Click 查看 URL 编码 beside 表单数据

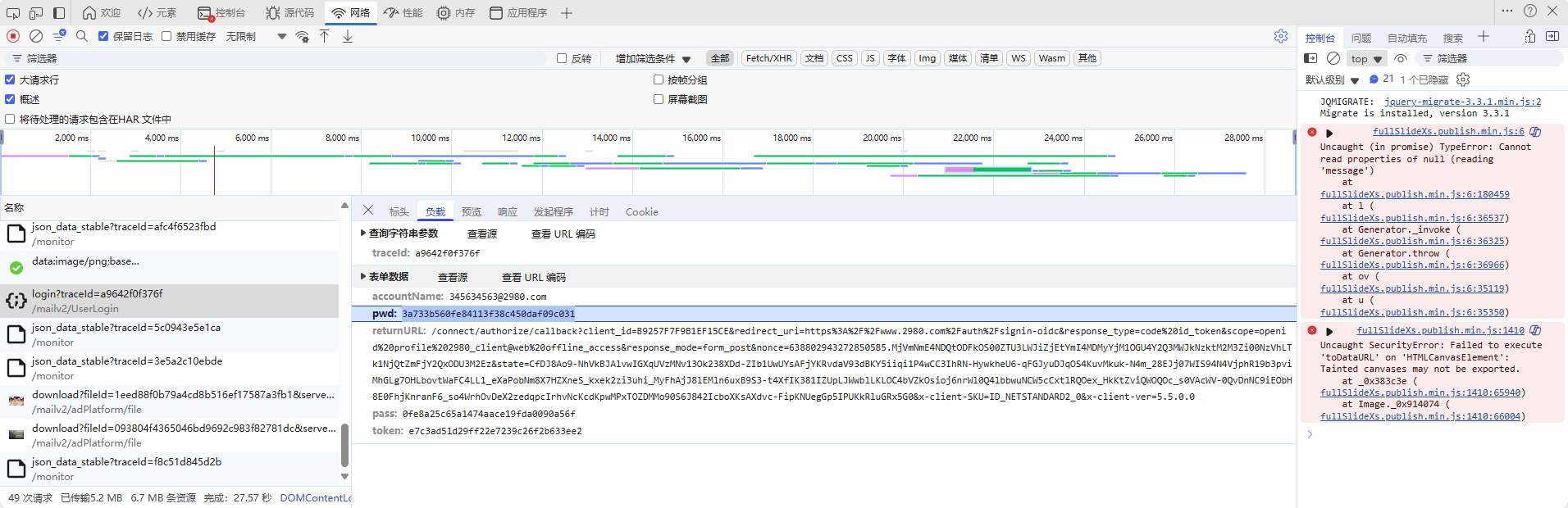click(534, 278)
